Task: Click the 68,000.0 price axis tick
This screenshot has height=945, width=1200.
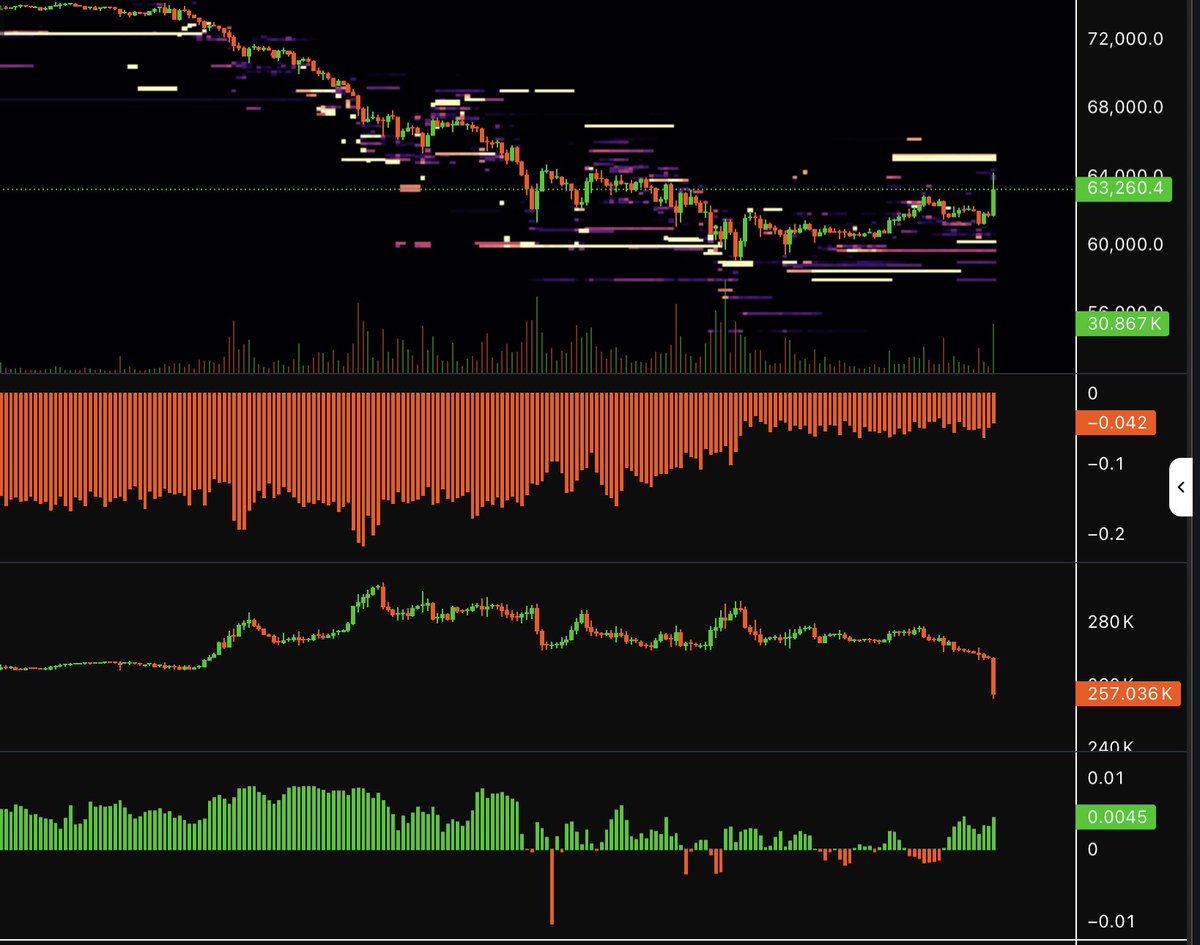Action: (1125, 107)
